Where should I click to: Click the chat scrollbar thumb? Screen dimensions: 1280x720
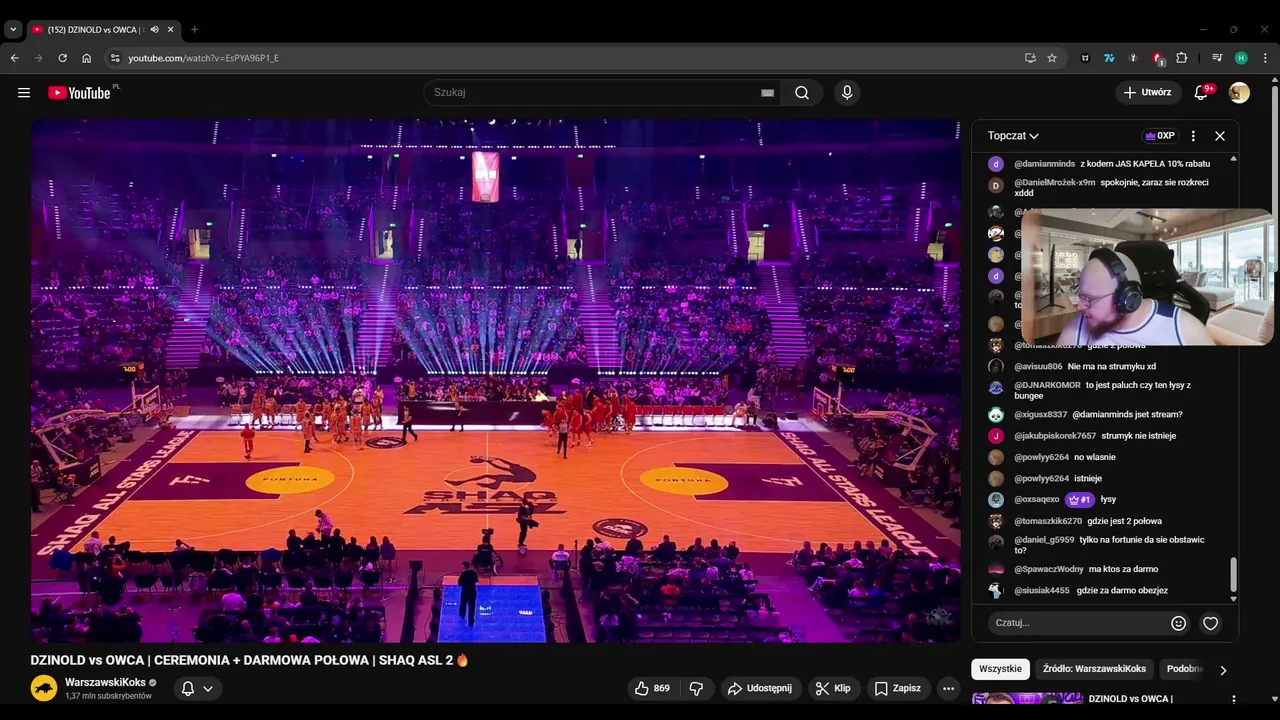pos(1233,574)
